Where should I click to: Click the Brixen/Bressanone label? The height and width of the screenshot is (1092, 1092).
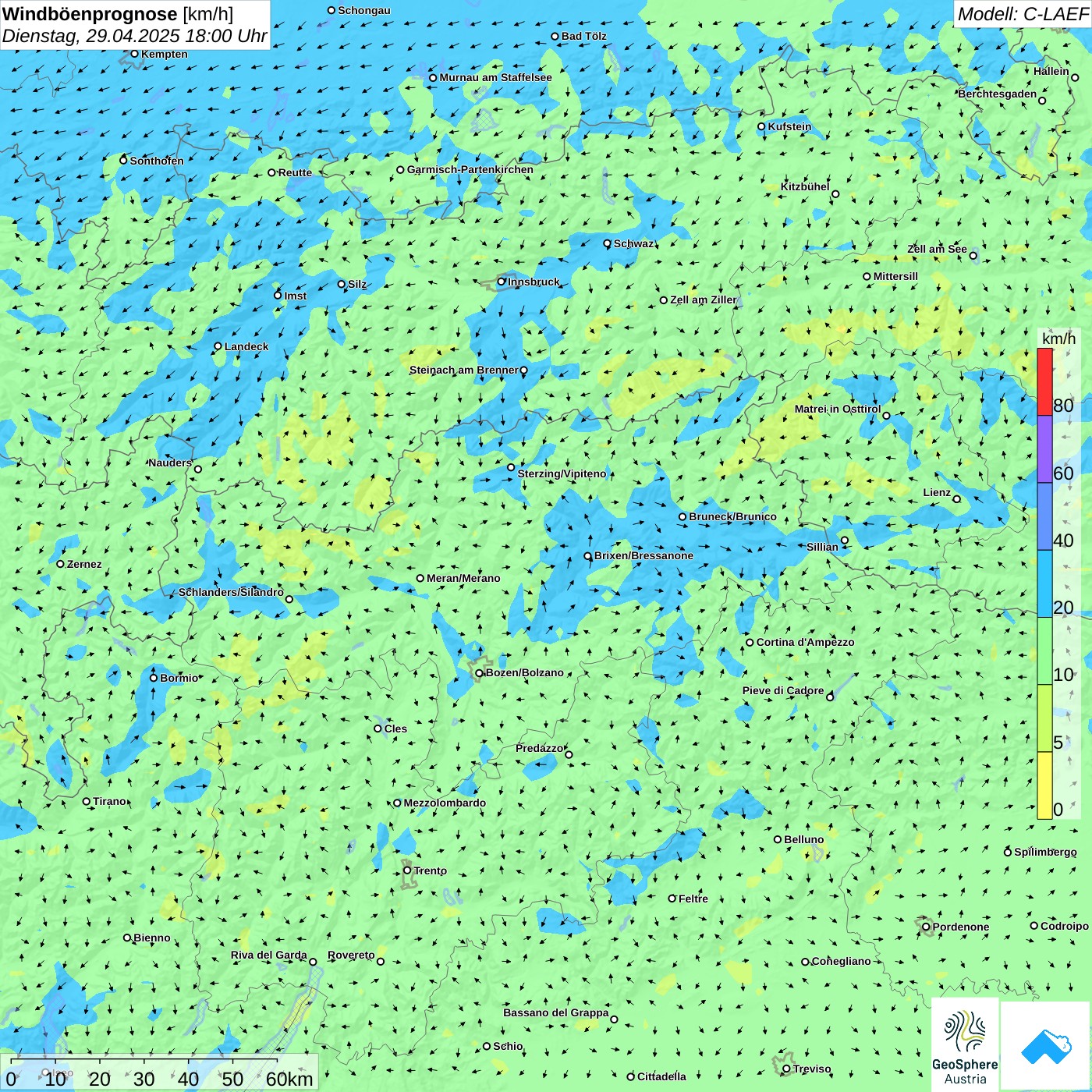point(643,555)
